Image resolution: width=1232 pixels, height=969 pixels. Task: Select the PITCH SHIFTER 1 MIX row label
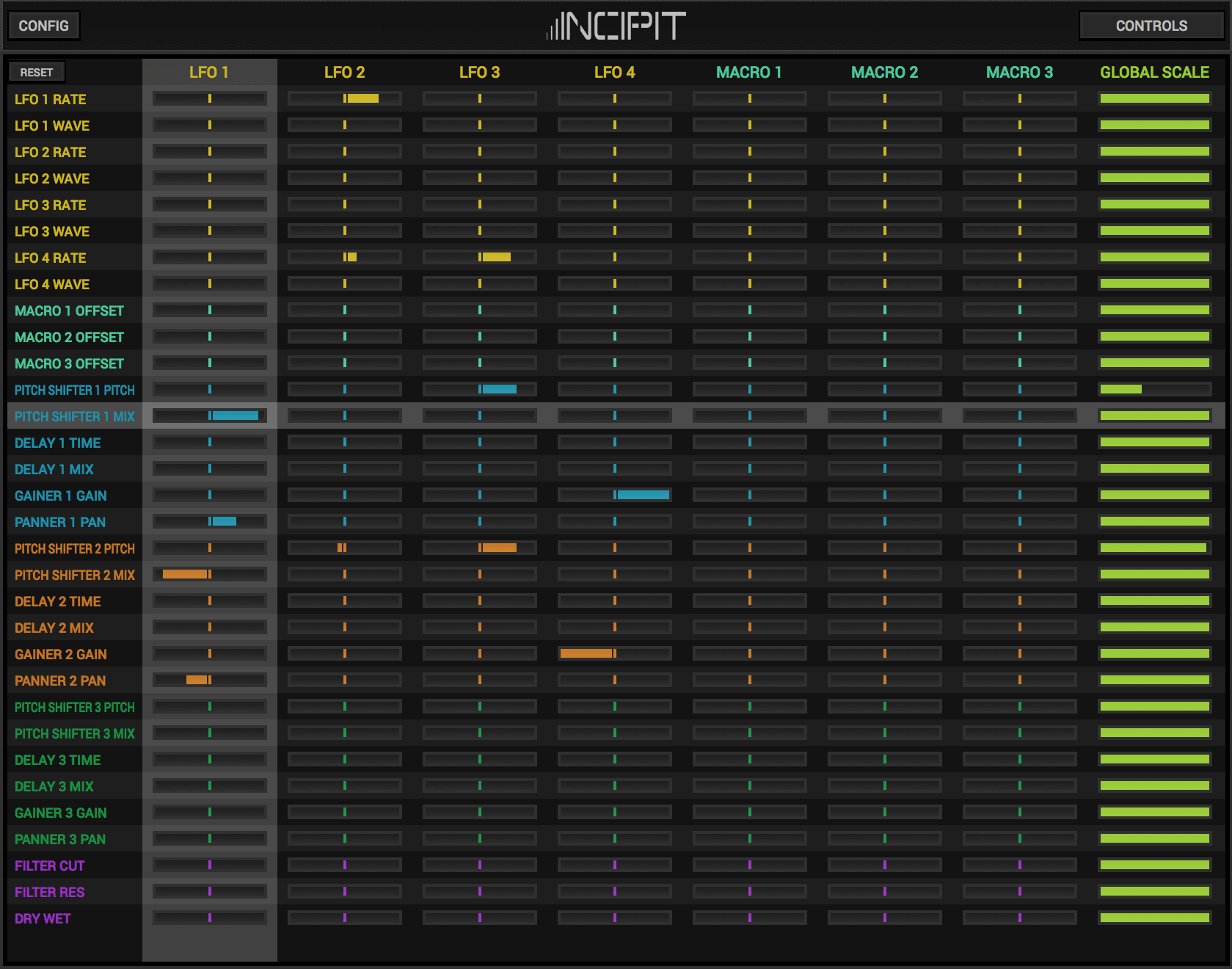point(74,415)
